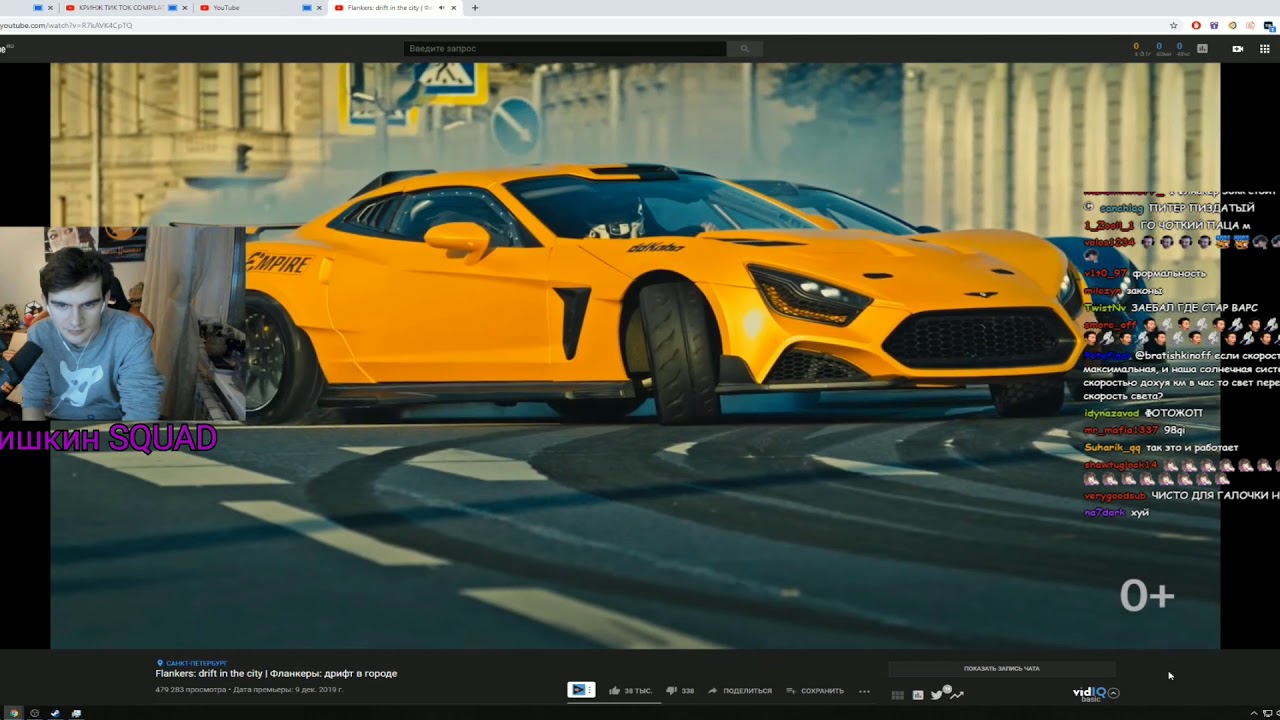Screen dimensions: 1280x720
Task: Click the YouTube search magnifier button
Action: click(x=744, y=48)
